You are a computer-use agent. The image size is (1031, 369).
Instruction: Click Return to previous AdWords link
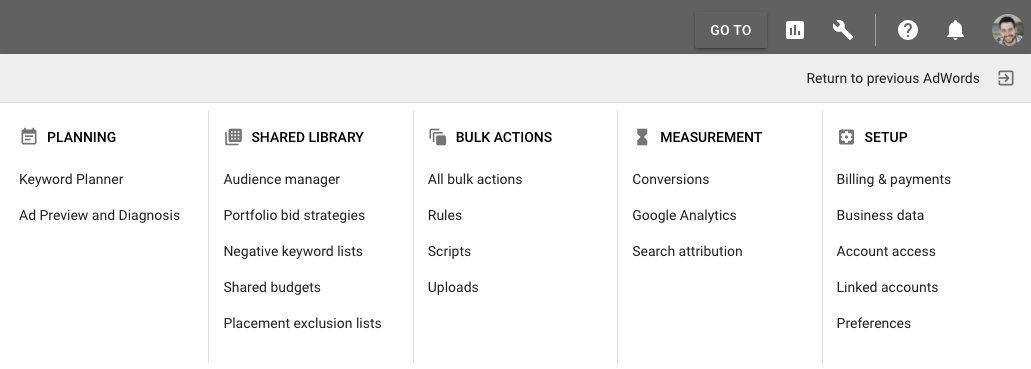coord(893,78)
